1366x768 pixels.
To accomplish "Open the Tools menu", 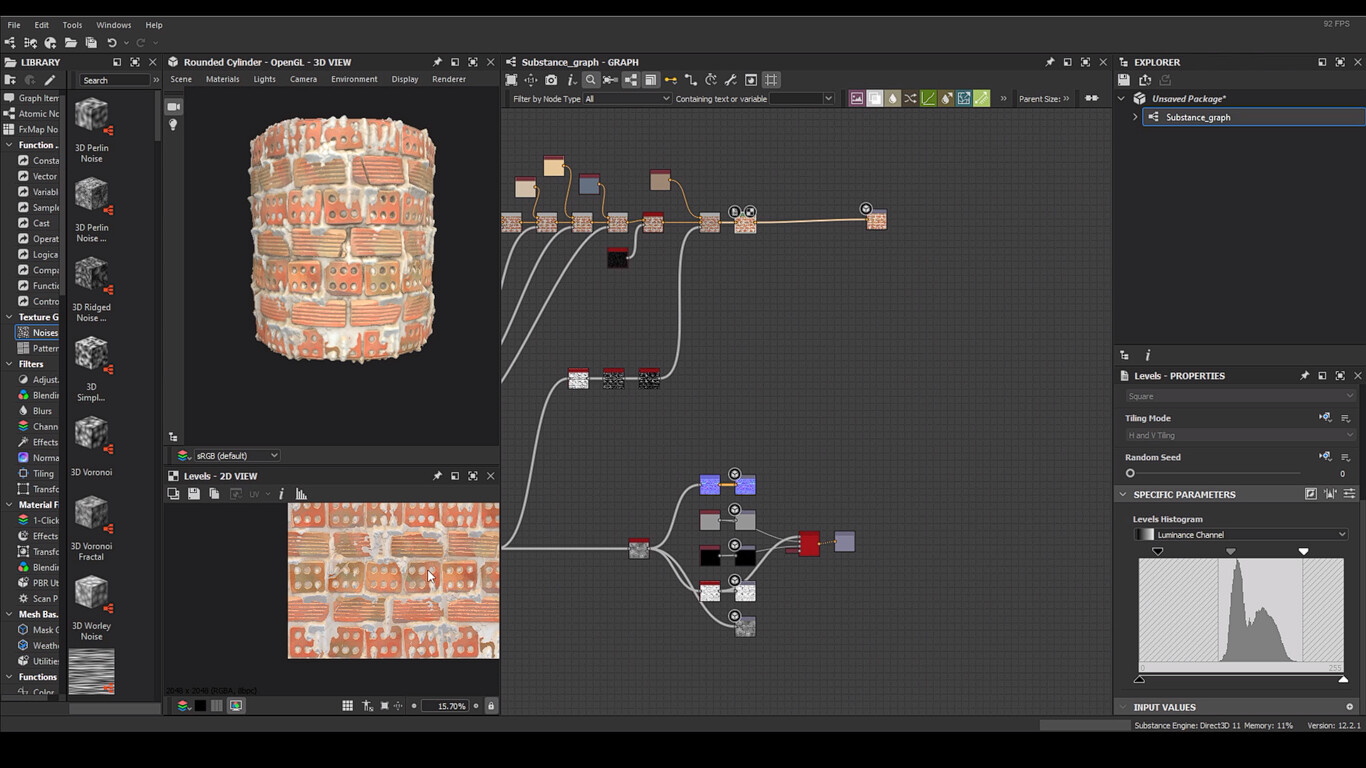I will [x=71, y=24].
